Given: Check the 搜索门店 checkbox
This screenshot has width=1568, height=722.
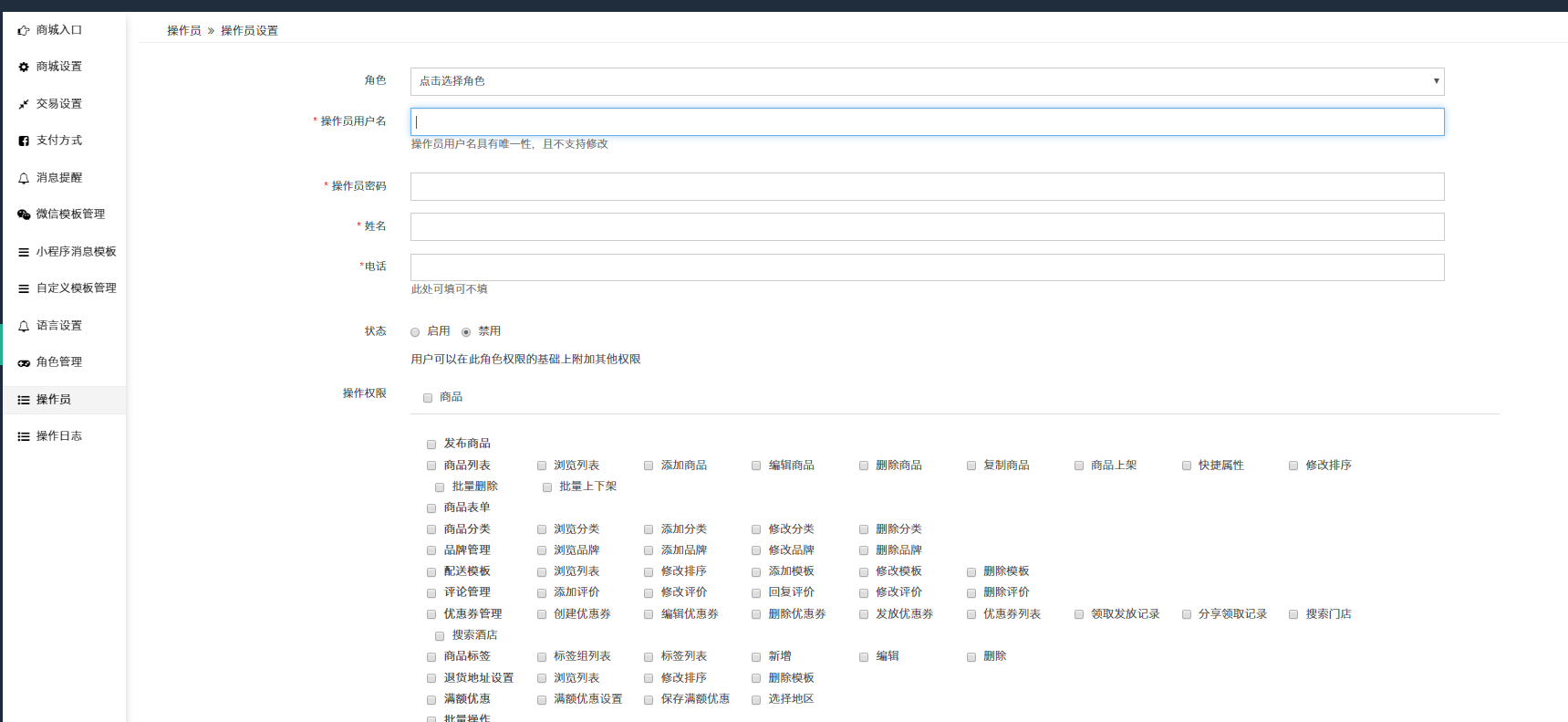Looking at the screenshot, I should pos(1293,615).
